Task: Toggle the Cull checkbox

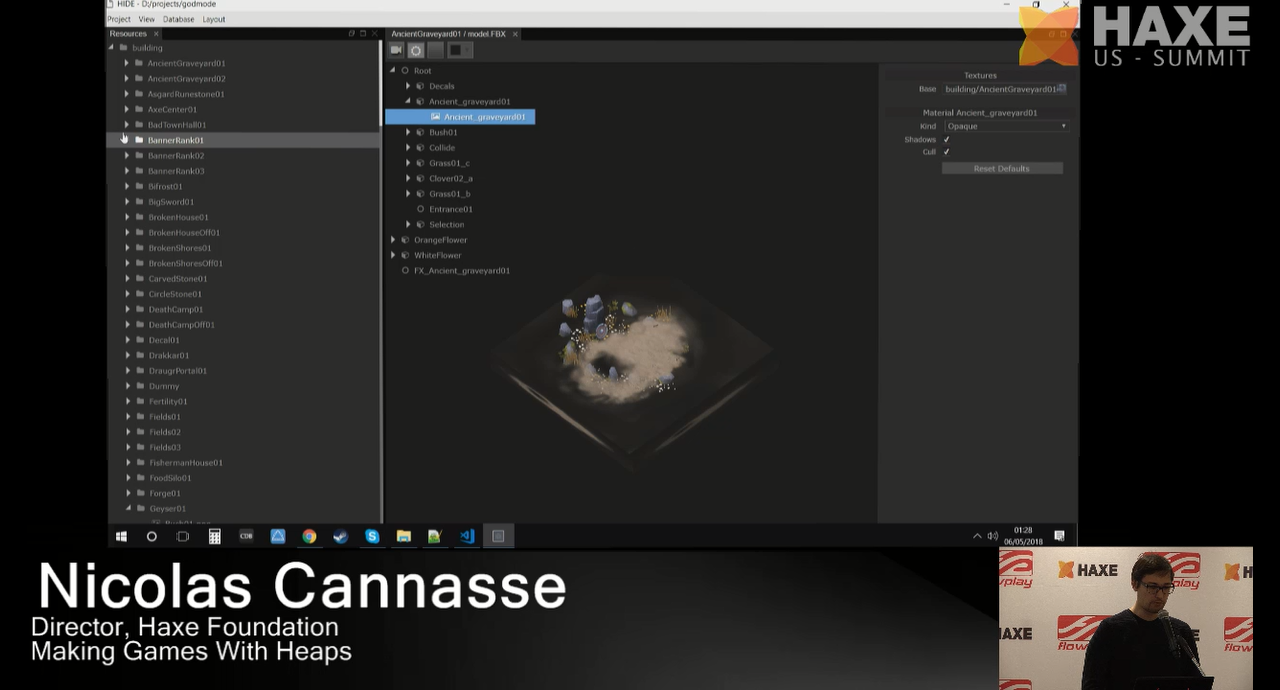Action: (946, 152)
